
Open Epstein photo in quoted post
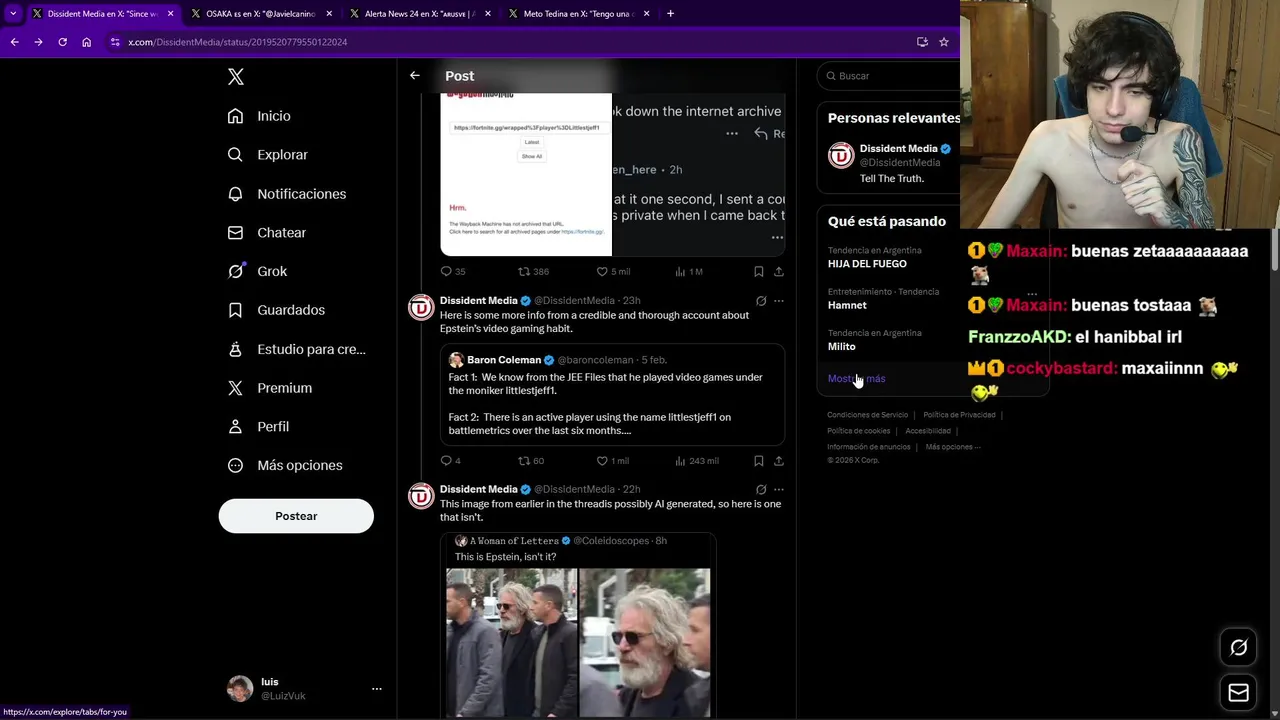click(578, 643)
